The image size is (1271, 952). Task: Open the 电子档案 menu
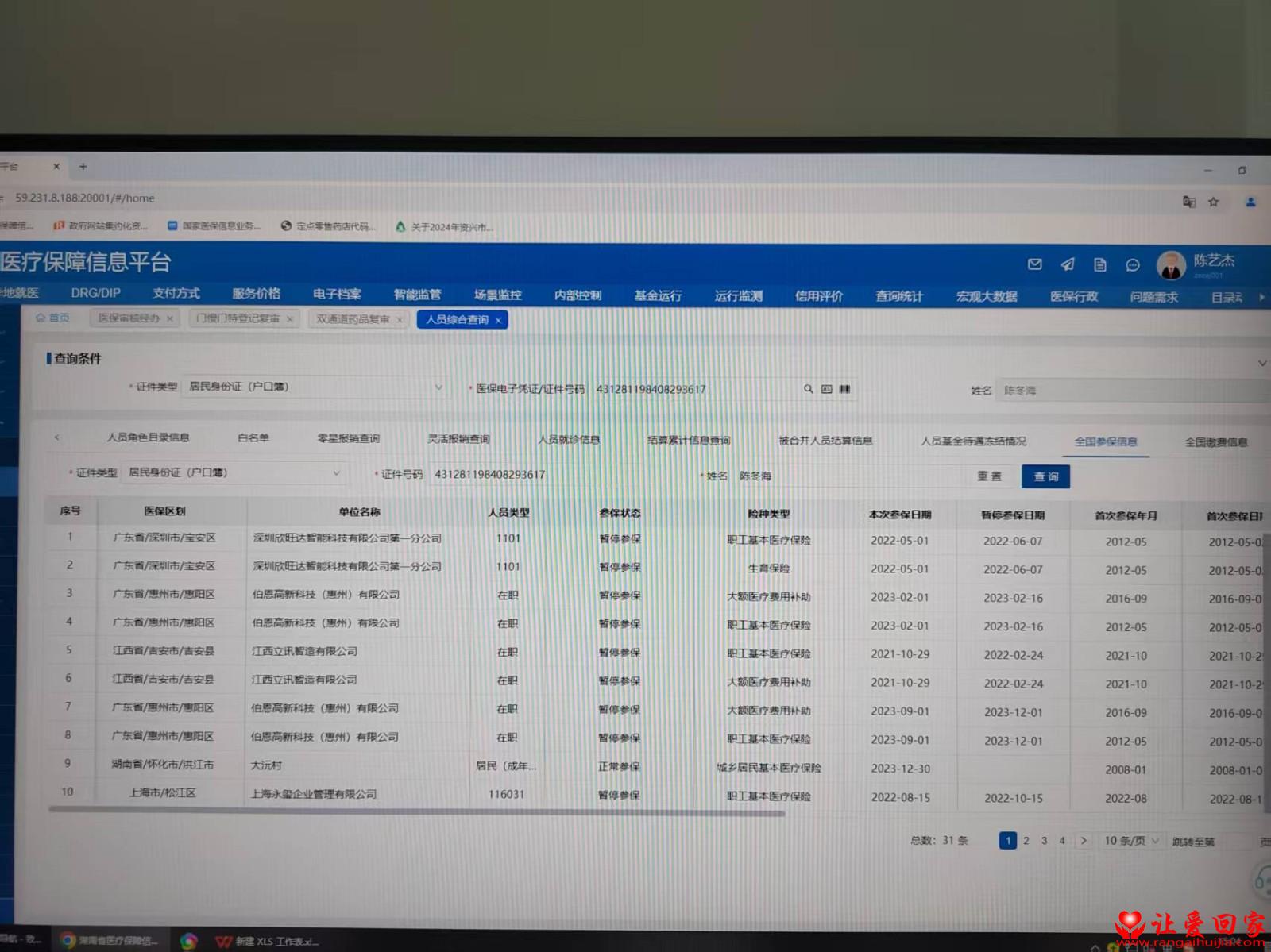click(337, 294)
